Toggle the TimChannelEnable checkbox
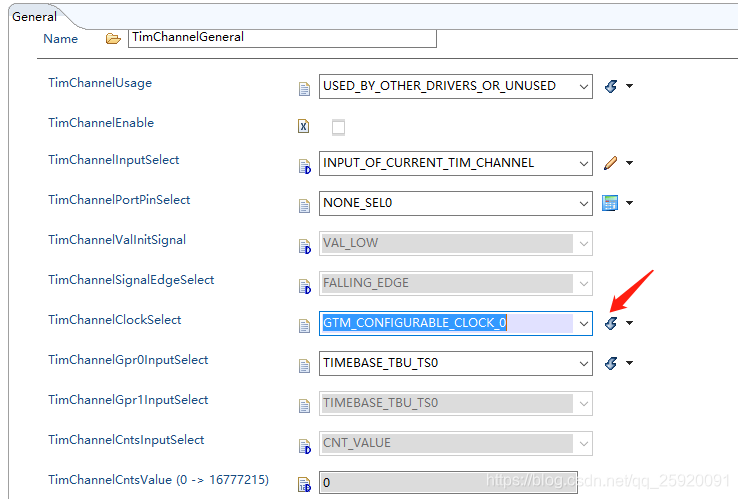 (x=338, y=127)
